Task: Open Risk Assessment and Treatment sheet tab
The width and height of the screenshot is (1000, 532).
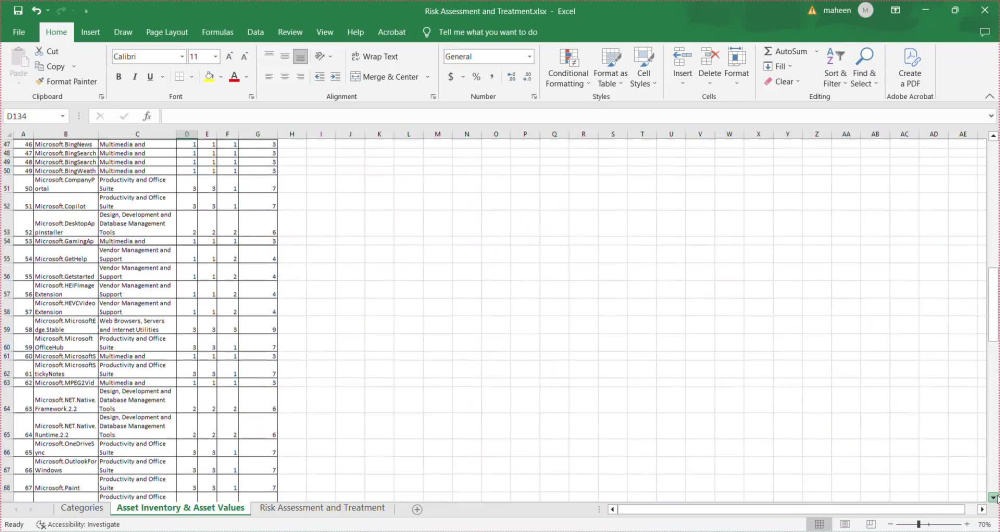Action: [322, 508]
